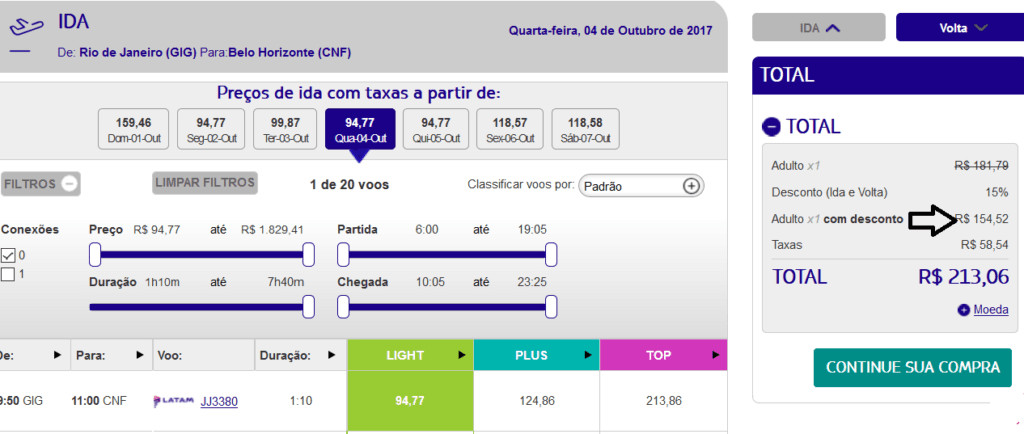
Task: Click the plus icon beside Moeda
Action: [964, 310]
